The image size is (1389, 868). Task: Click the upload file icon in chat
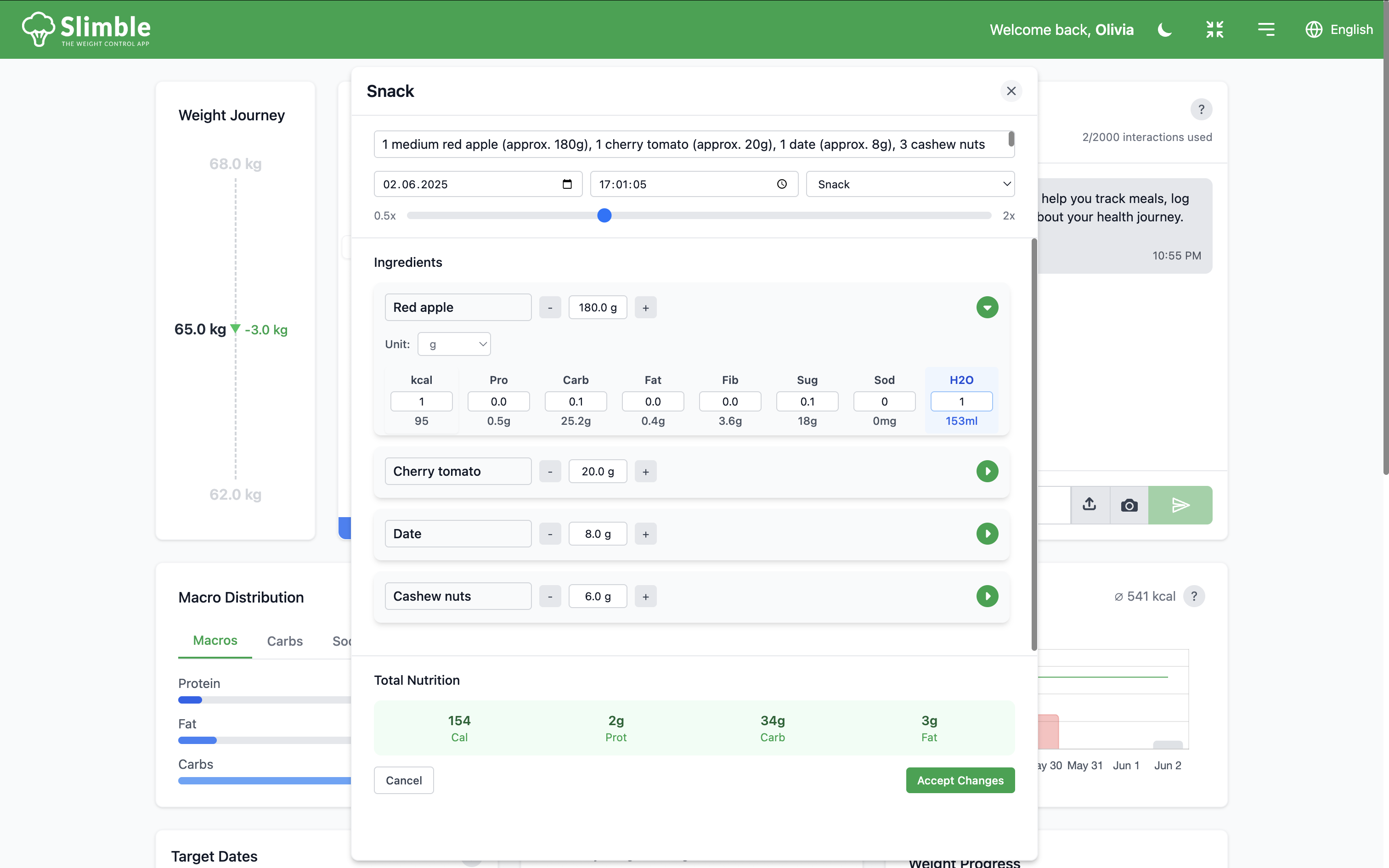coord(1090,505)
